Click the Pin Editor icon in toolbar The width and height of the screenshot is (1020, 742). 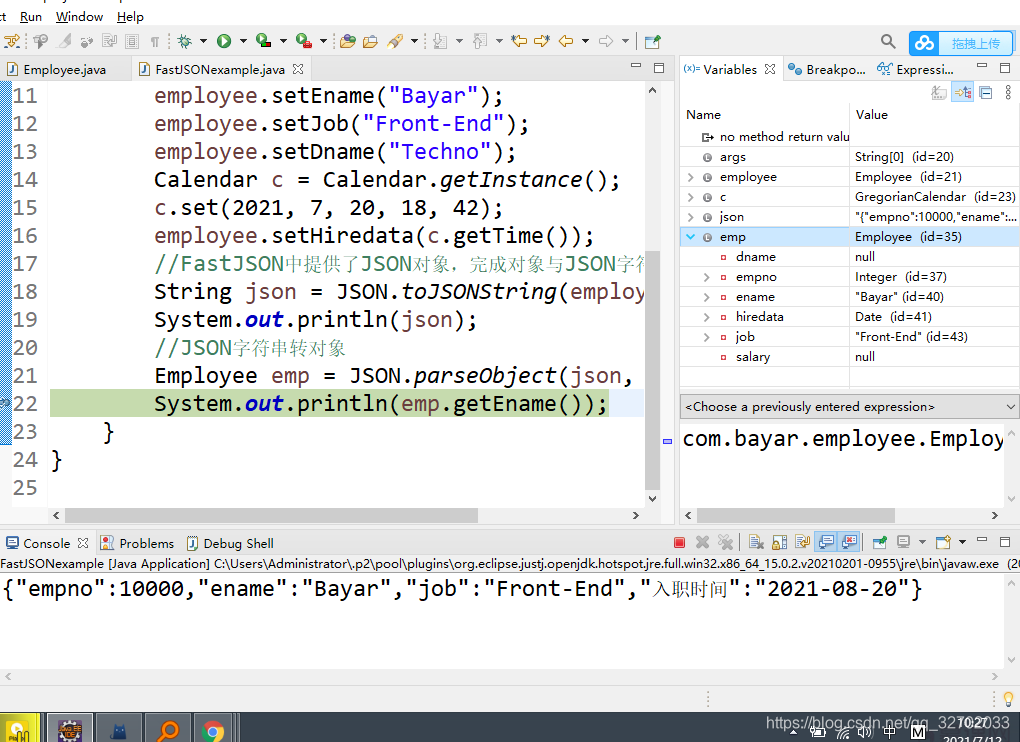[652, 42]
